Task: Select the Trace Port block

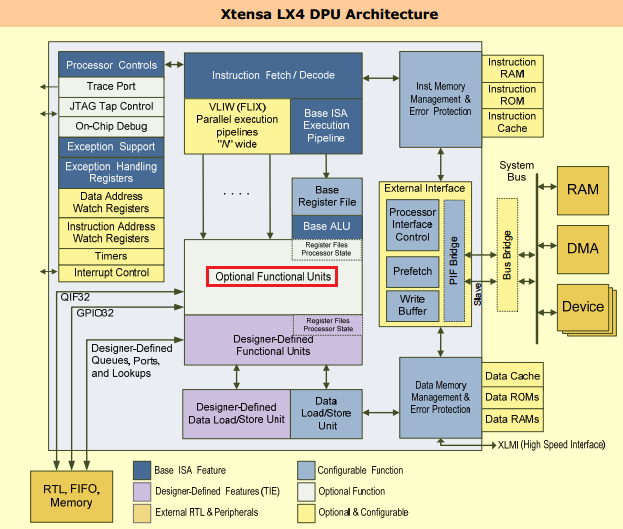Action: 111,87
